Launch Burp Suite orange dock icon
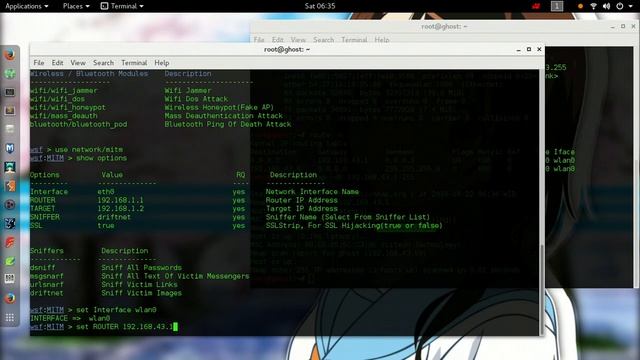 pos(10,186)
